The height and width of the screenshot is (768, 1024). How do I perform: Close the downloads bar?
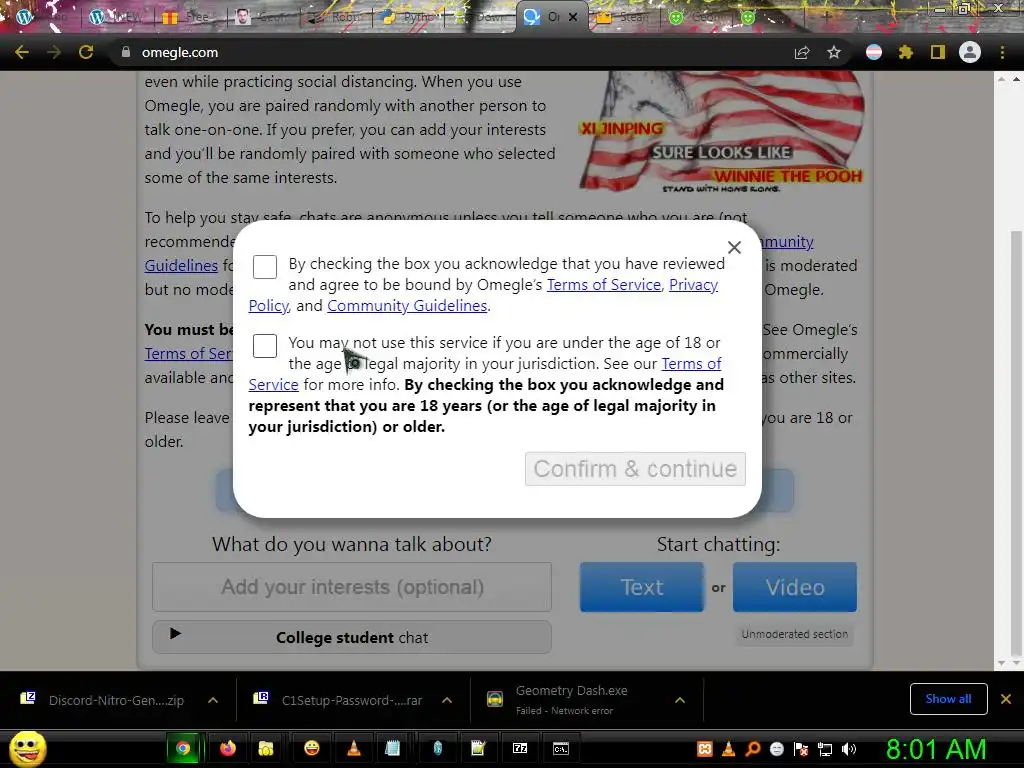(x=1006, y=699)
